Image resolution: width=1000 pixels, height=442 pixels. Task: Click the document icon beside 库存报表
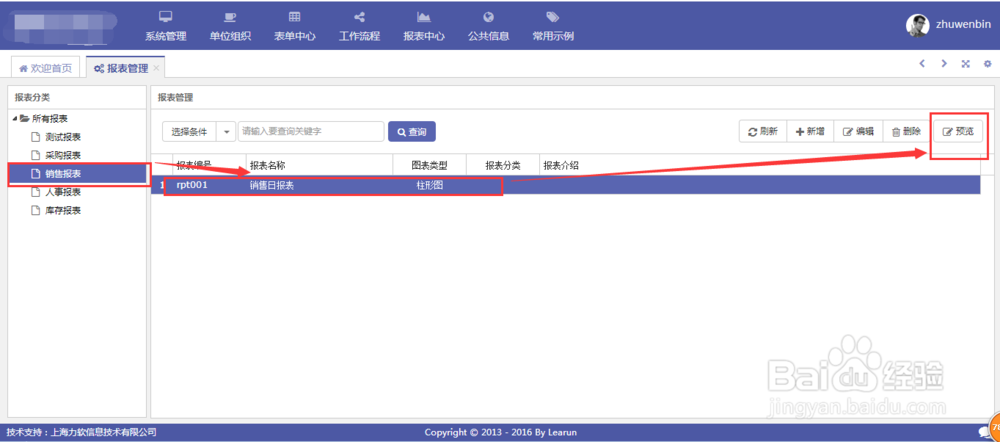pos(36,210)
